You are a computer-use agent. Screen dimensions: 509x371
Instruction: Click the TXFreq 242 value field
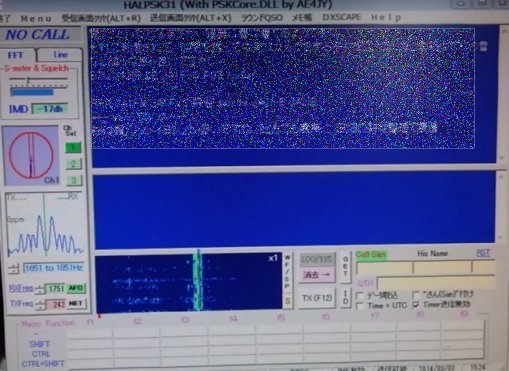coord(56,304)
